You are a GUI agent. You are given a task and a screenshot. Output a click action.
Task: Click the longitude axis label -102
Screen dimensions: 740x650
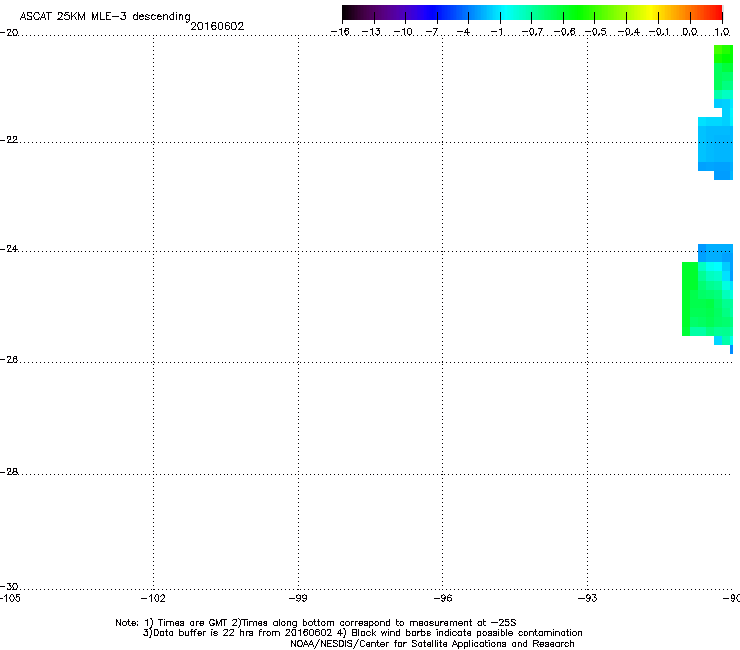coord(153,599)
